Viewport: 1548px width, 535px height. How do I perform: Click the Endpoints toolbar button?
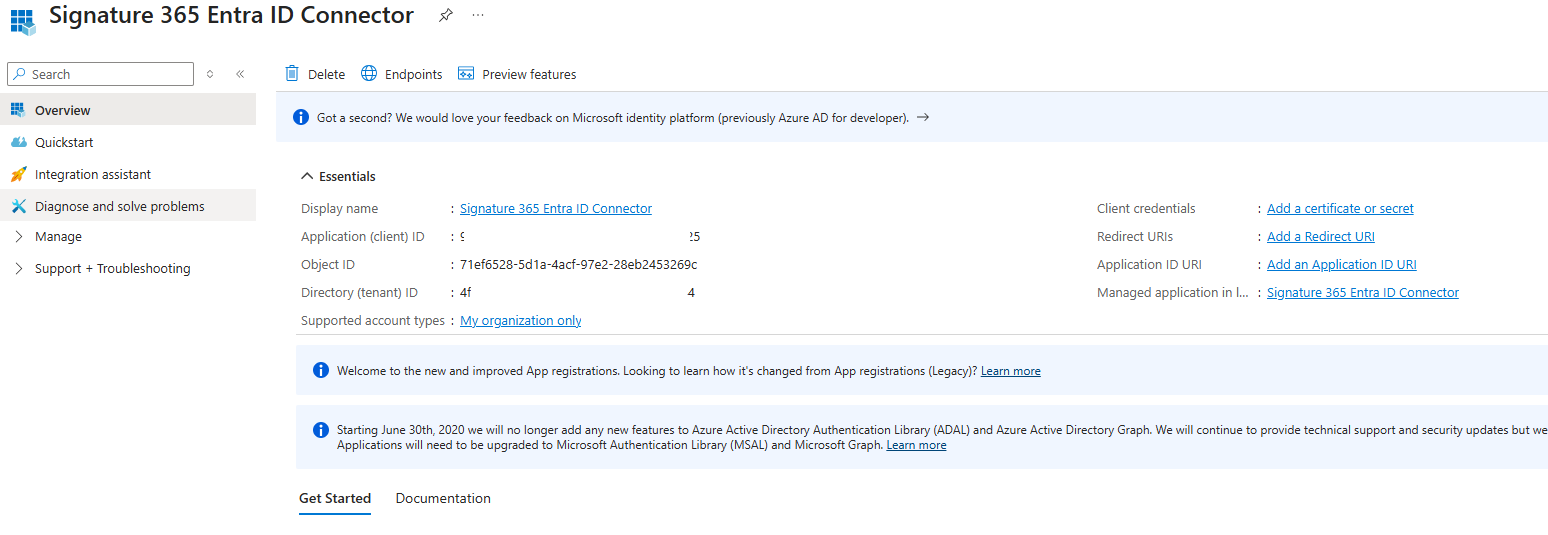402,74
